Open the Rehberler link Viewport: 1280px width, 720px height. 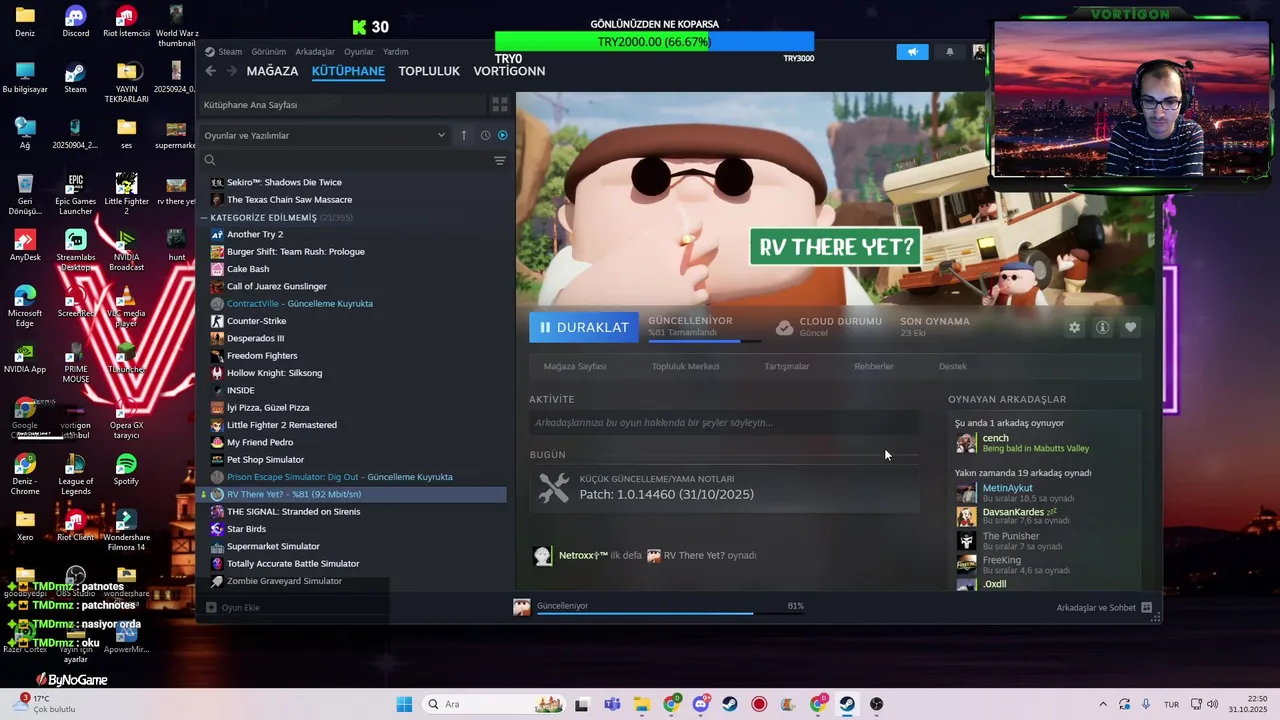[x=874, y=366]
